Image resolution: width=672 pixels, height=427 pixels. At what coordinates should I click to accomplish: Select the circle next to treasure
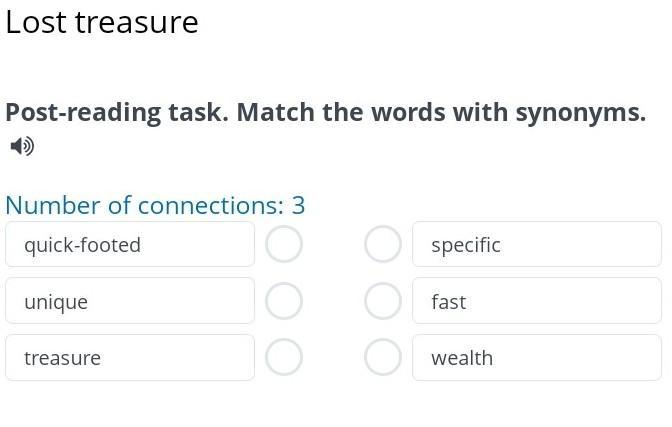coord(284,357)
